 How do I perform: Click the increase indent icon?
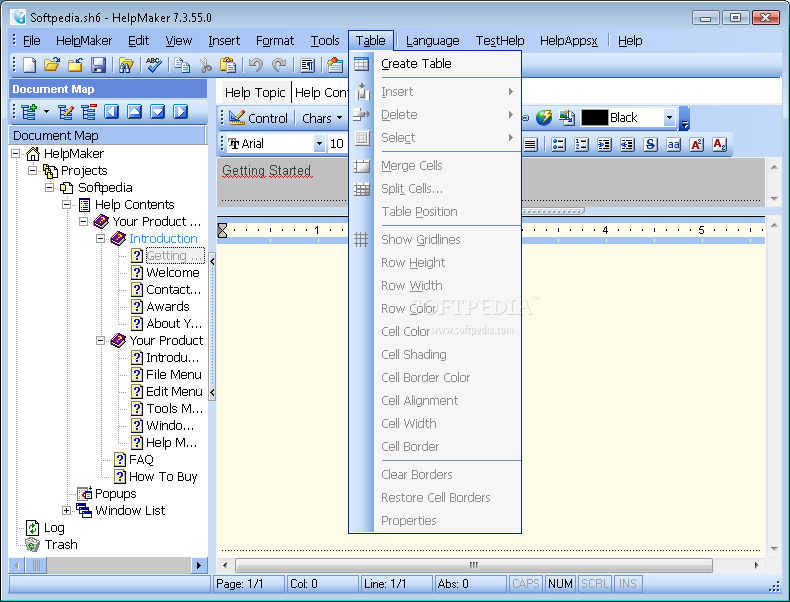(x=604, y=145)
